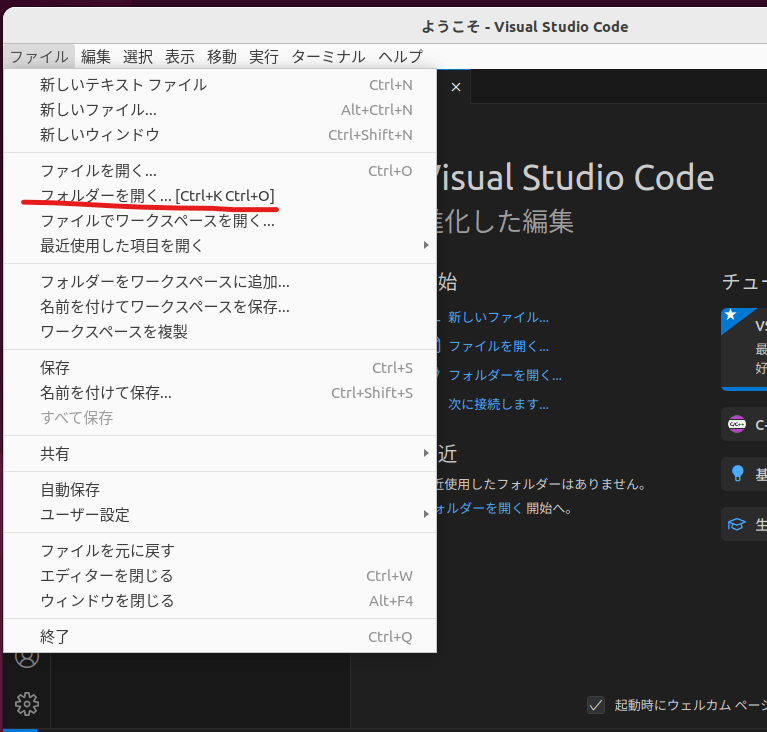Image resolution: width=767 pixels, height=732 pixels.
Task: Expand the 共有 submenu
Action: 220,454
